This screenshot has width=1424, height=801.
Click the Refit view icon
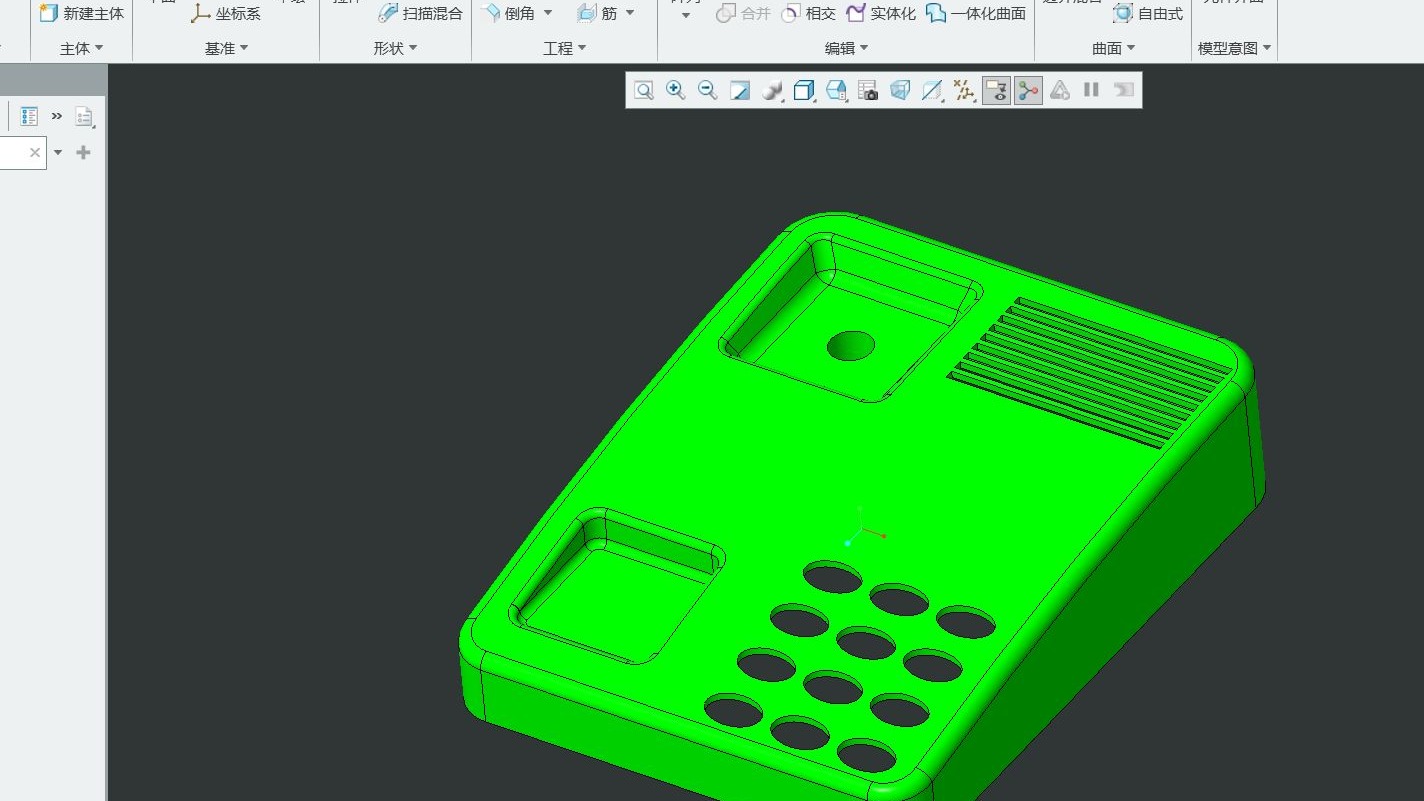tap(644, 91)
